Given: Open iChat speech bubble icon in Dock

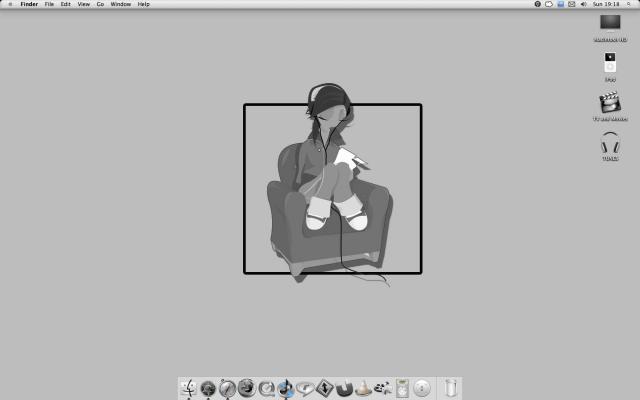Looking at the screenshot, I should click(x=304, y=389).
